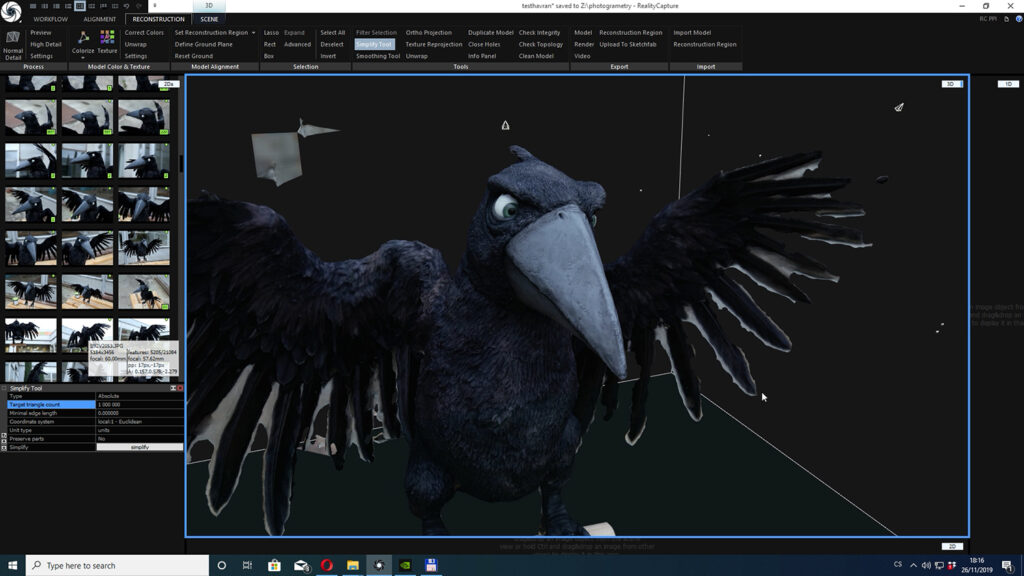Choose the Lasso selection tool
This screenshot has width=1024, height=576.
tap(271, 33)
